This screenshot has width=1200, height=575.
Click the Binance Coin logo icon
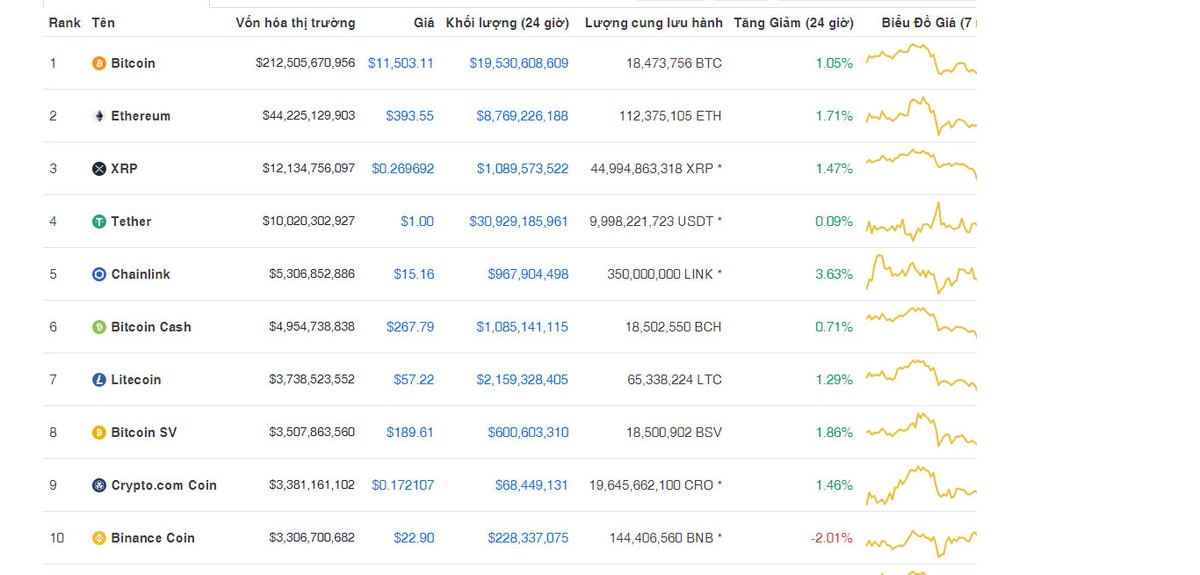[99, 538]
